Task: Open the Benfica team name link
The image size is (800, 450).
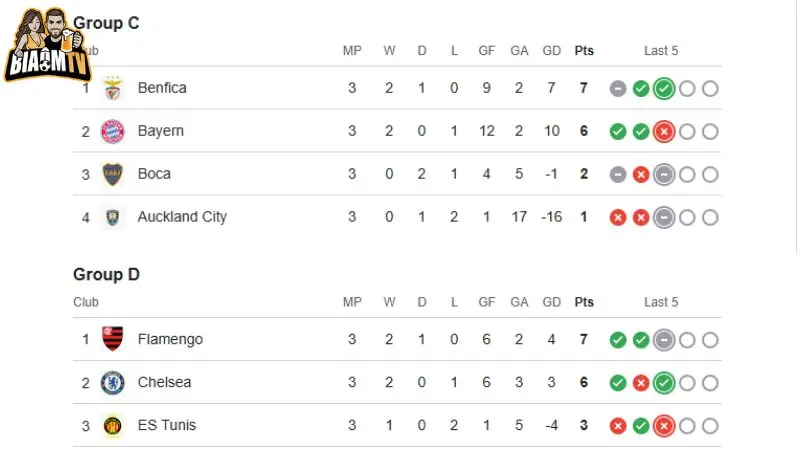Action: [x=162, y=88]
